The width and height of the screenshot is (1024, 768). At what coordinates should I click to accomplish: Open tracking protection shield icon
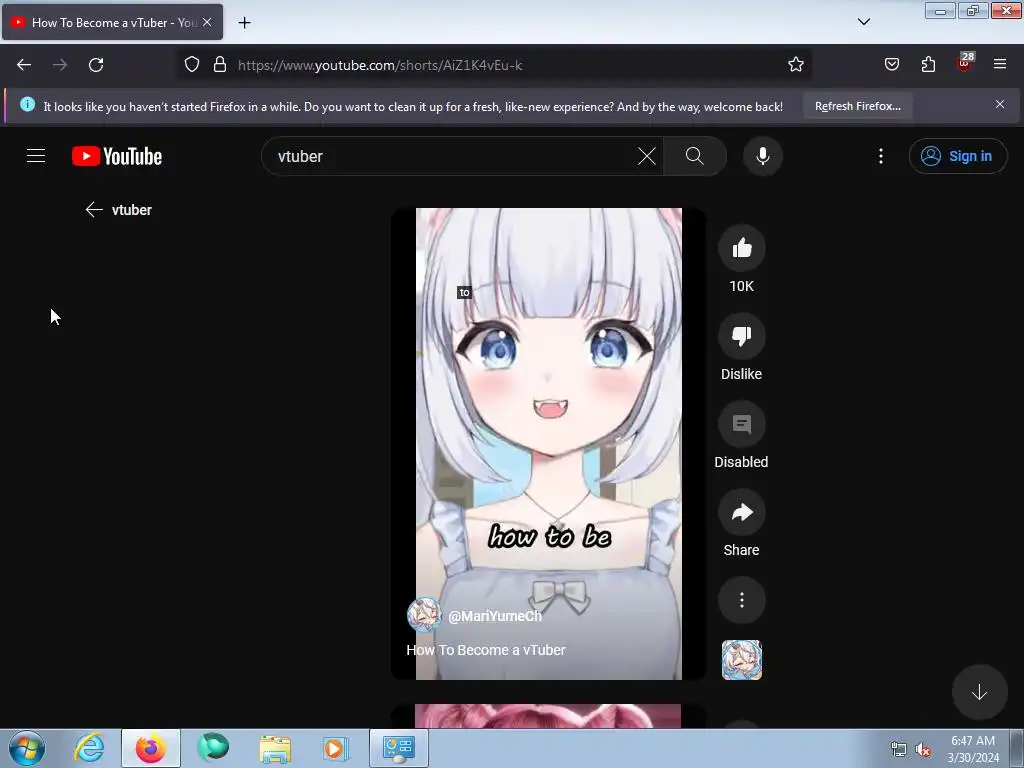pos(191,65)
